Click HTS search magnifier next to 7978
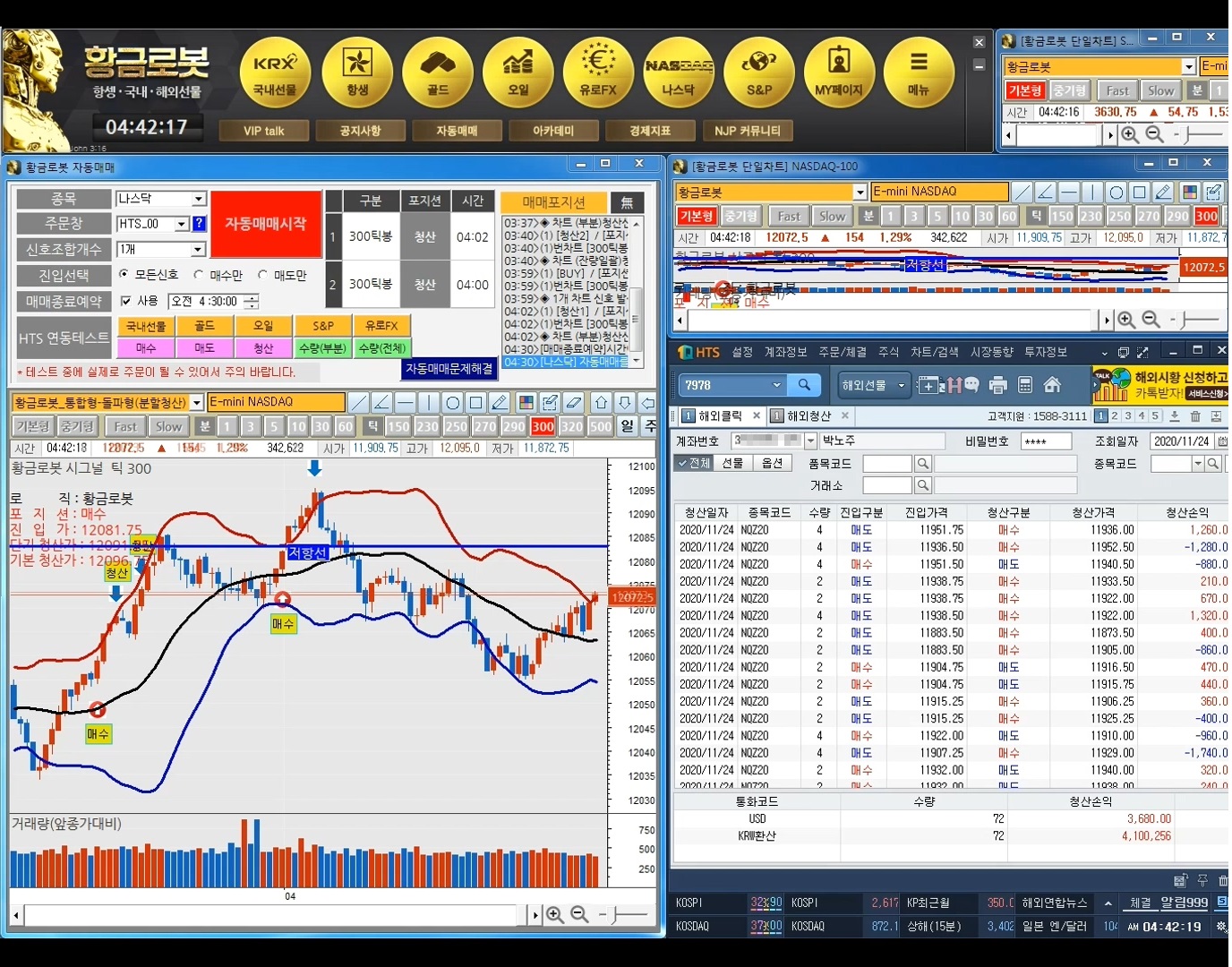 click(x=805, y=385)
